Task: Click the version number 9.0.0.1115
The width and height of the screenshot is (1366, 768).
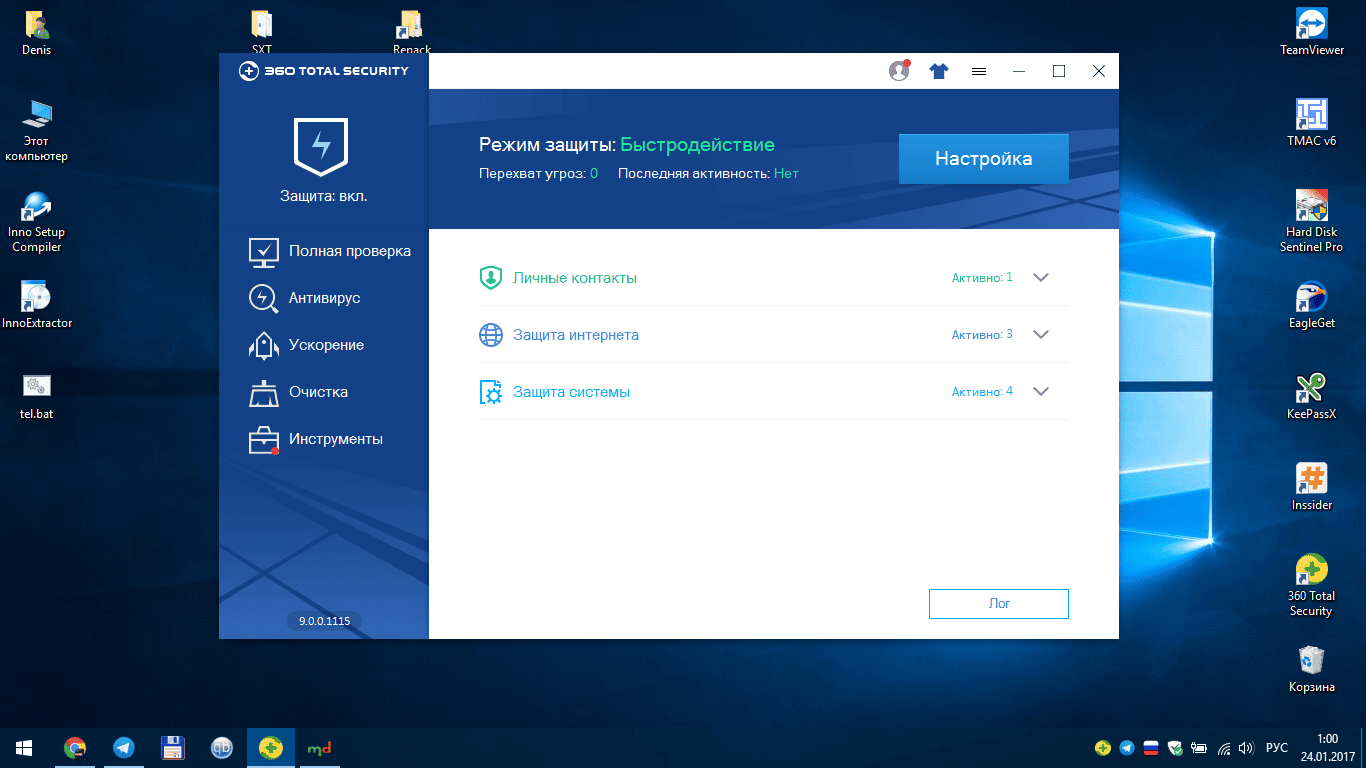Action: [x=325, y=621]
